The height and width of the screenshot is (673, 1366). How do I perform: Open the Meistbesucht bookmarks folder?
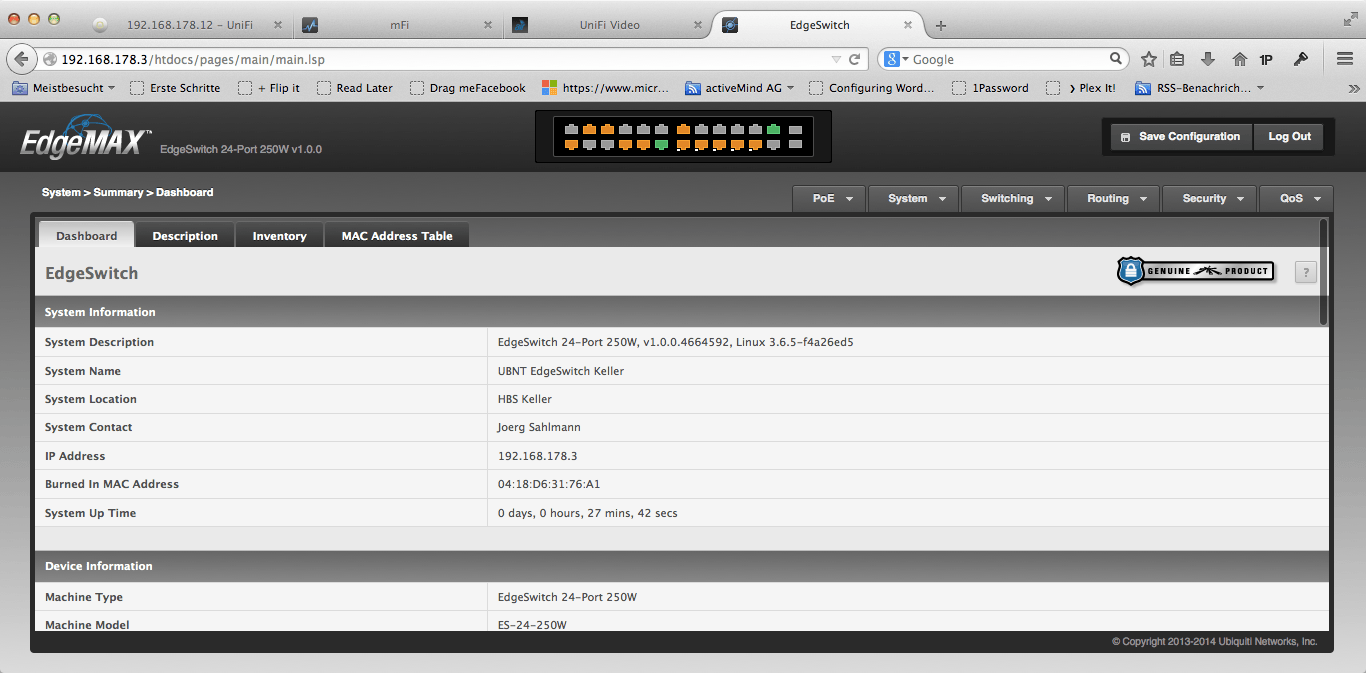(x=64, y=88)
